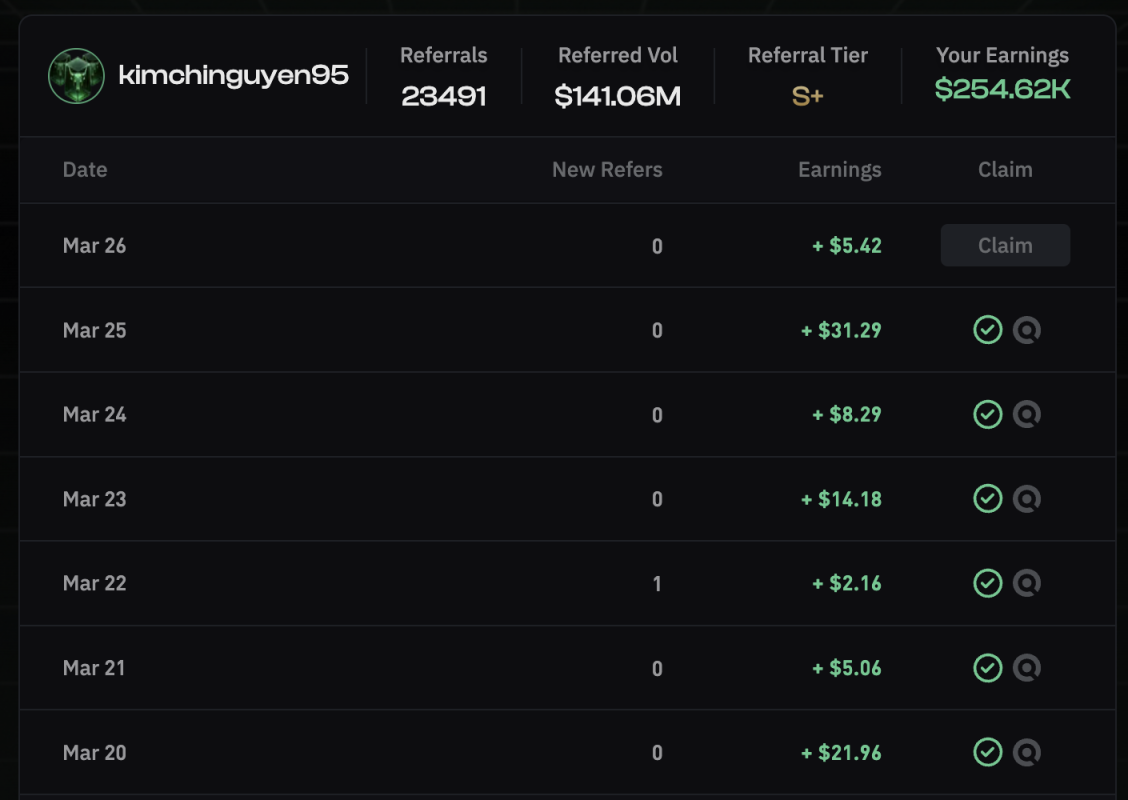Click the Referred Vol value $141.06M

pyautogui.click(x=617, y=96)
